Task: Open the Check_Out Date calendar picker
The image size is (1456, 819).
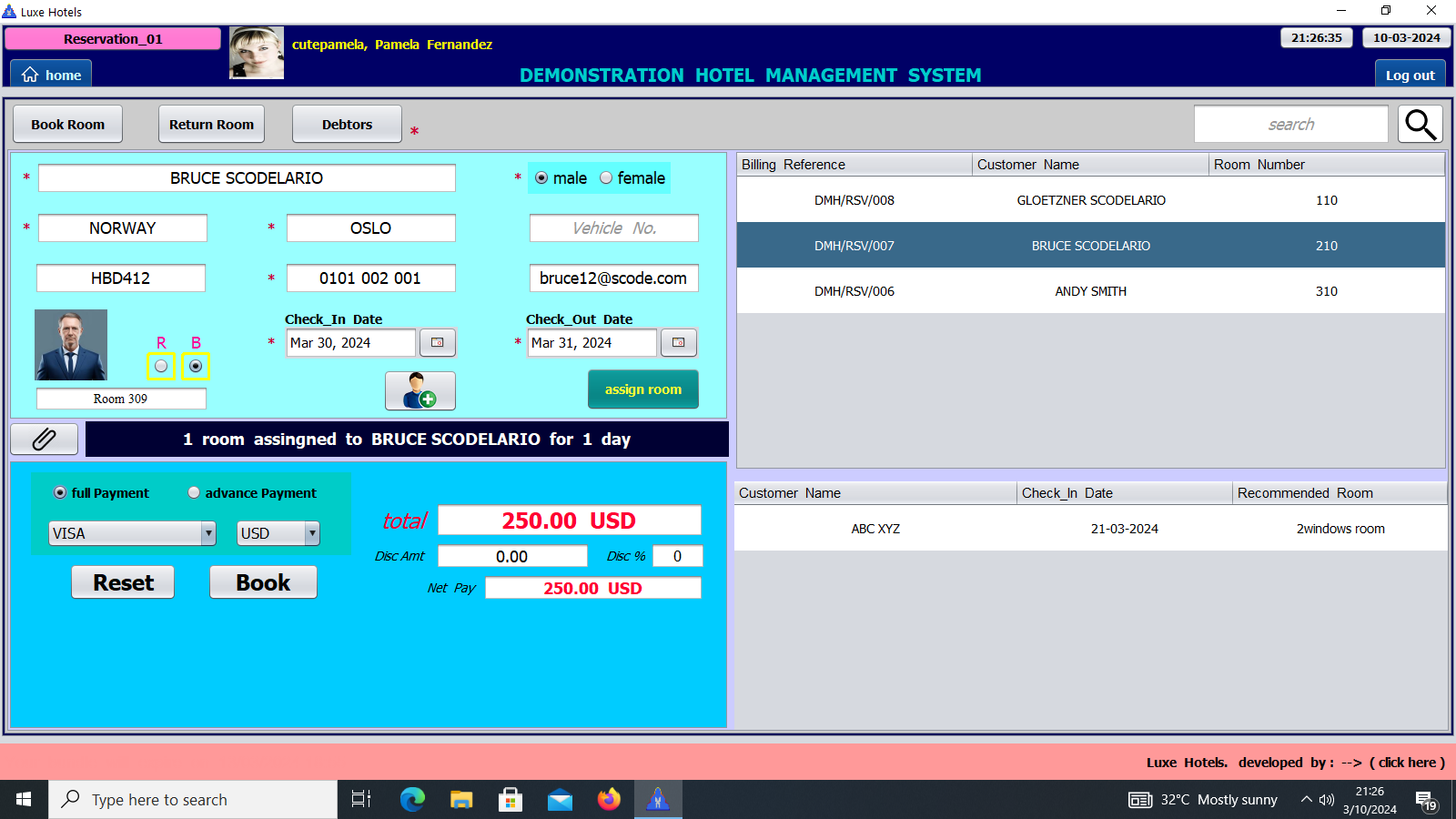Action: 678,343
